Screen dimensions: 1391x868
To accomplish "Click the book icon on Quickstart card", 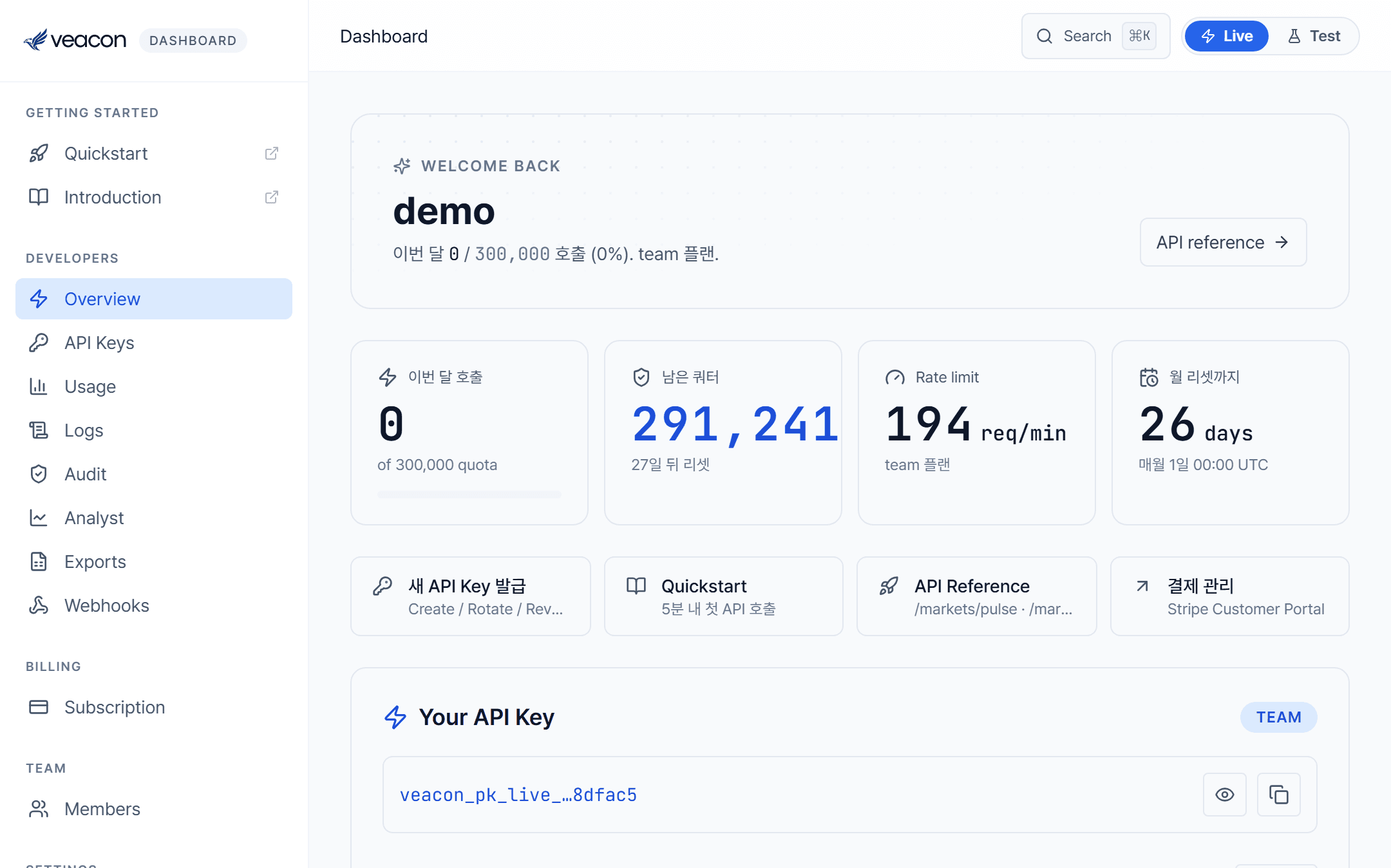I will (x=636, y=586).
